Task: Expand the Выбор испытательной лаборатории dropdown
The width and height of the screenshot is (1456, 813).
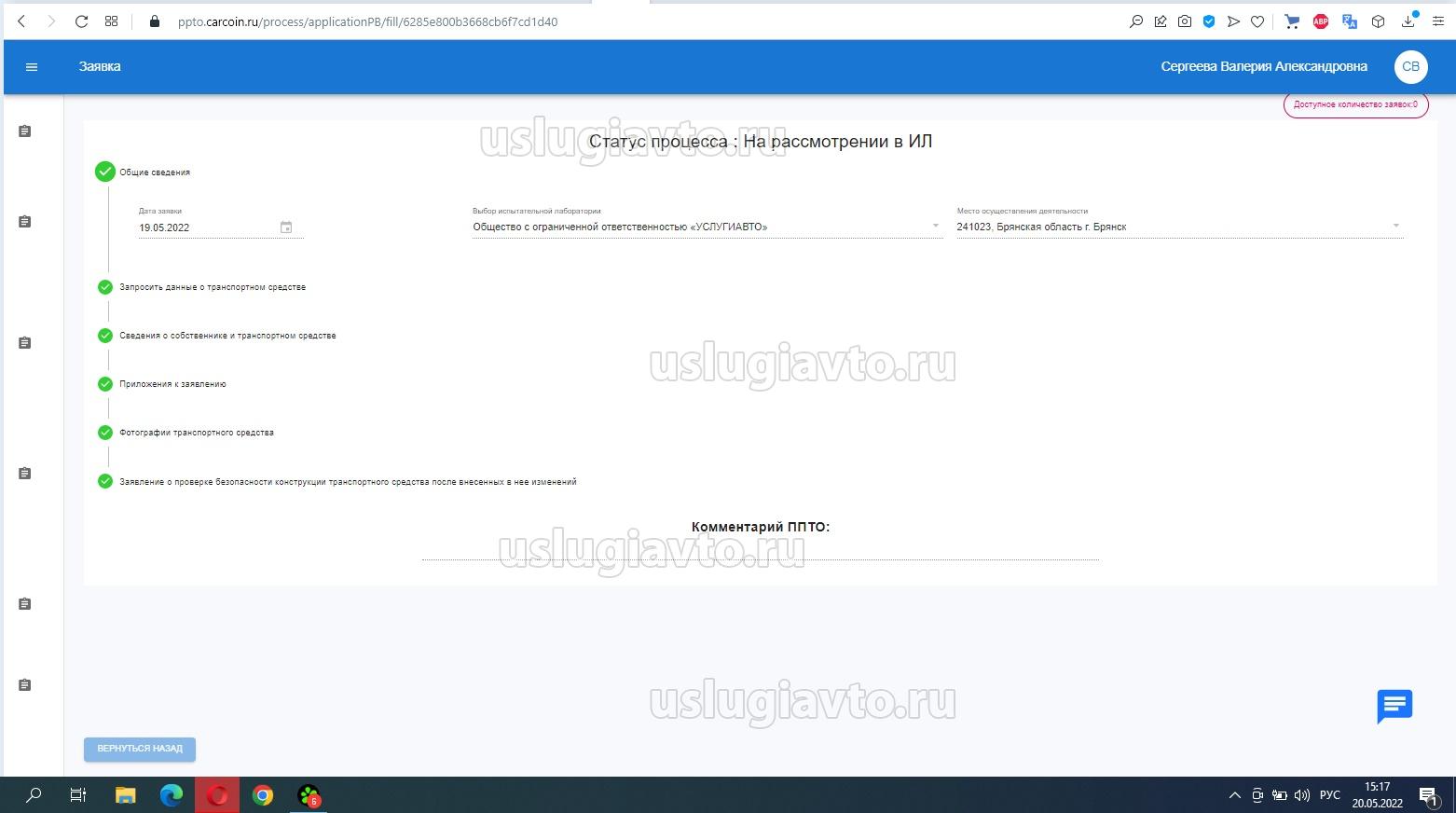Action: (x=935, y=227)
